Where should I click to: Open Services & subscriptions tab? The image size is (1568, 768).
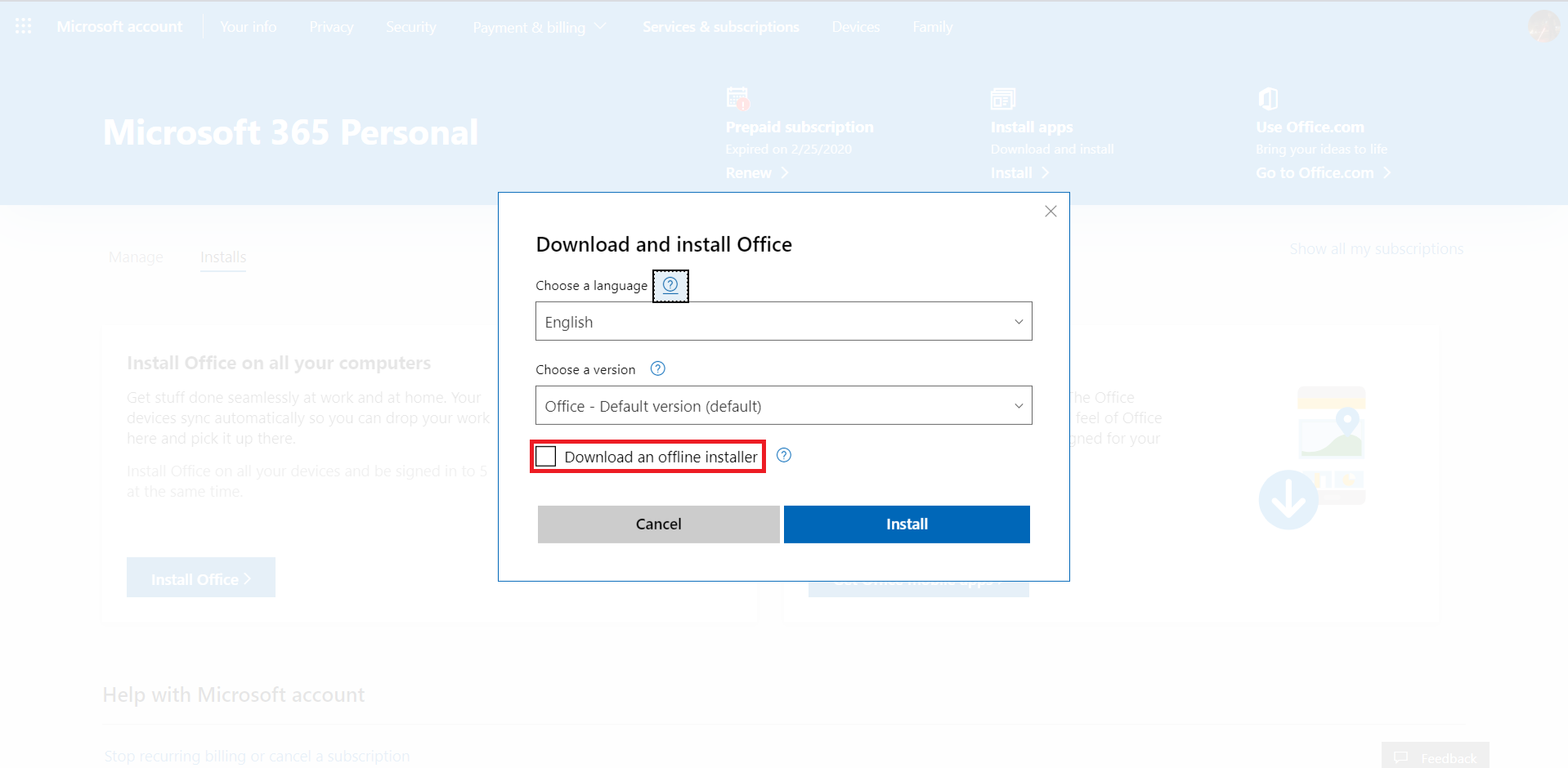coord(721,27)
